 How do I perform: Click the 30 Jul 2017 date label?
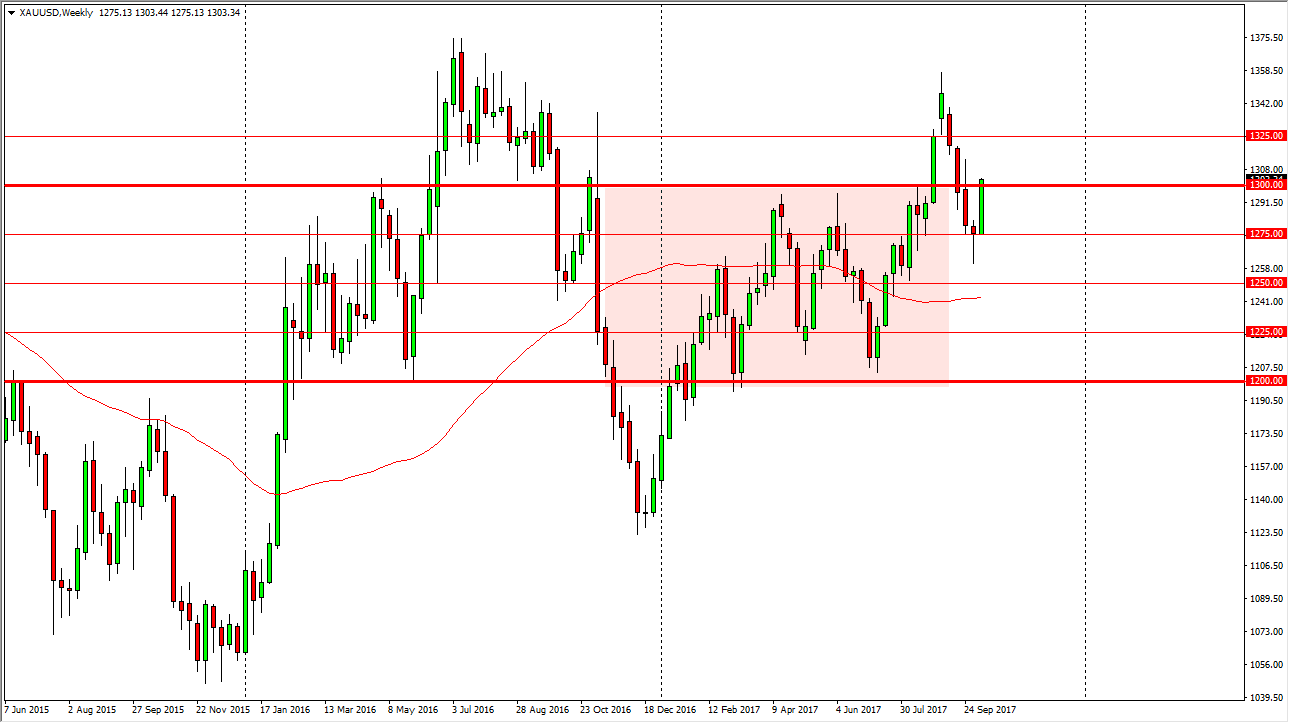click(925, 710)
